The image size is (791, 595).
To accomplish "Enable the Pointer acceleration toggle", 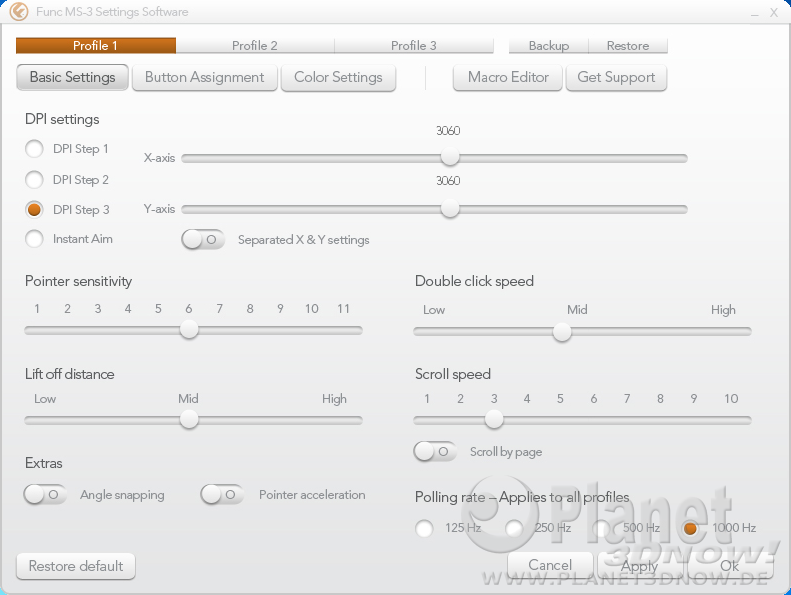I will point(222,495).
